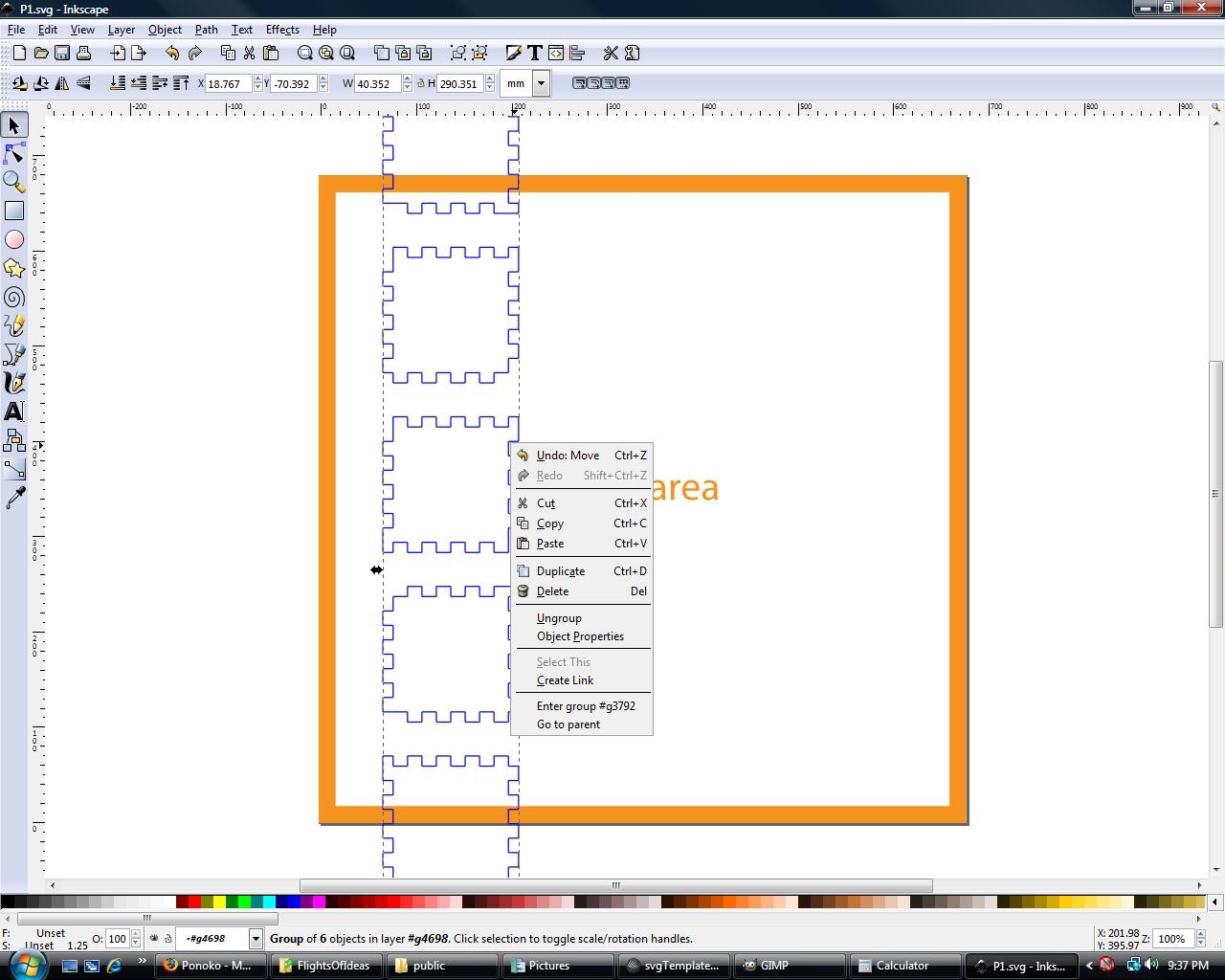Click the Export bitmap icon

tap(139, 53)
